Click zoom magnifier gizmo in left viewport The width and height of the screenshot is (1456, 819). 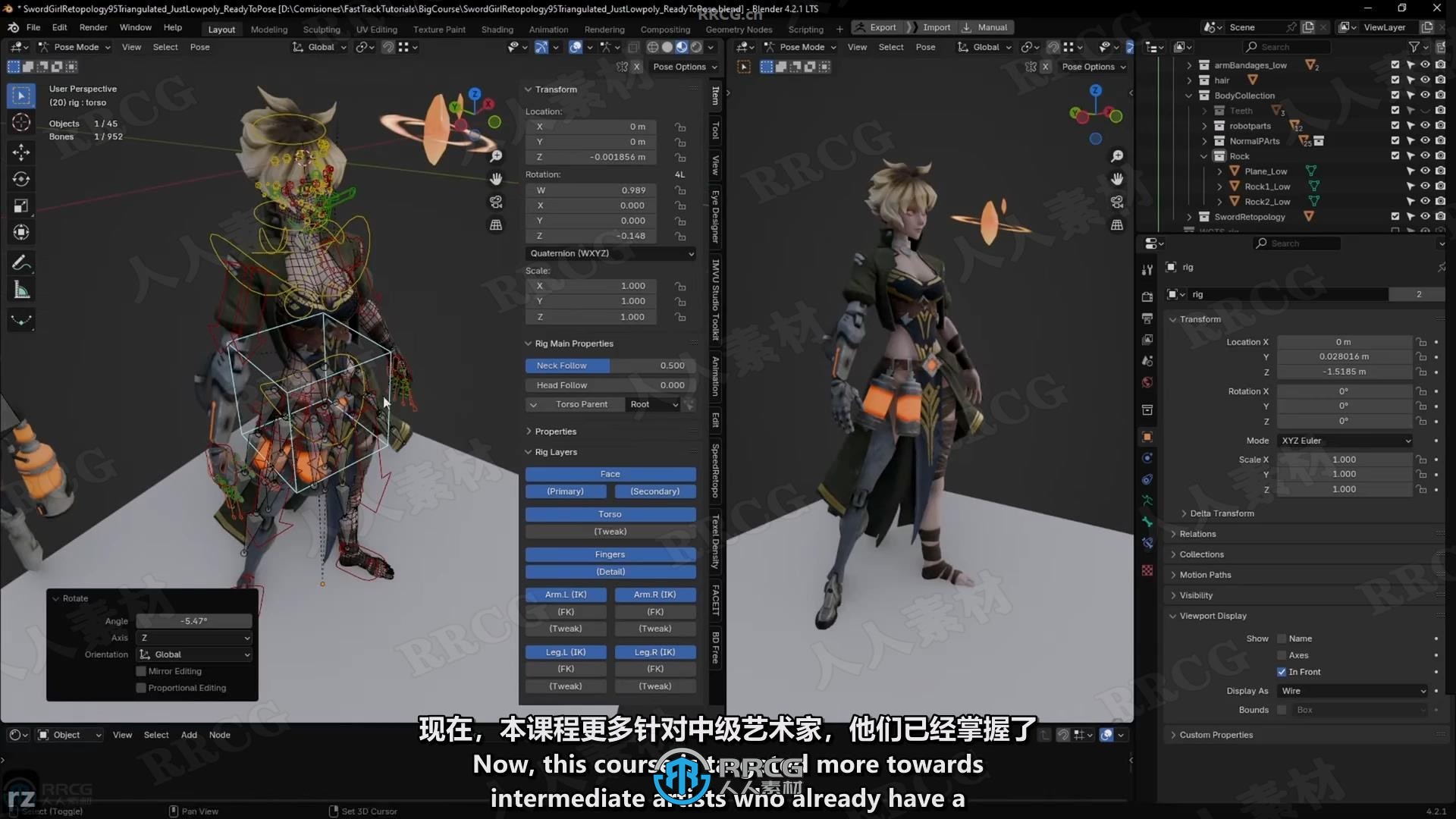(496, 156)
